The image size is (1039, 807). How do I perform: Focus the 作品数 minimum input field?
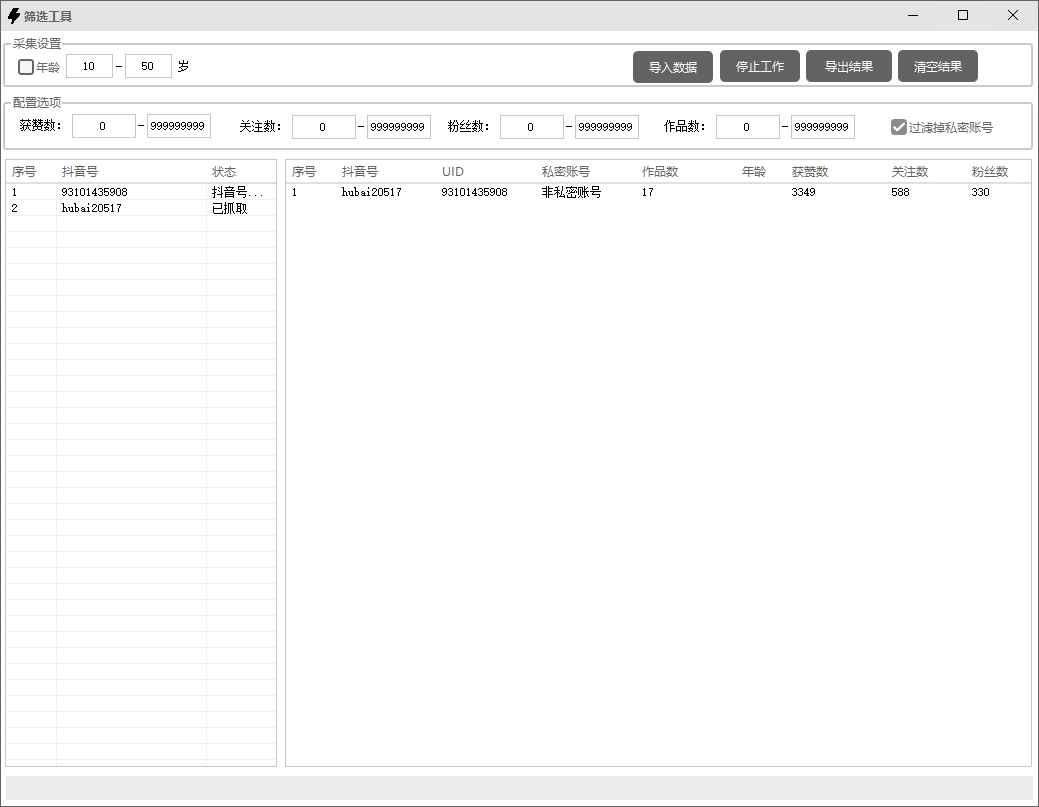tap(747, 127)
